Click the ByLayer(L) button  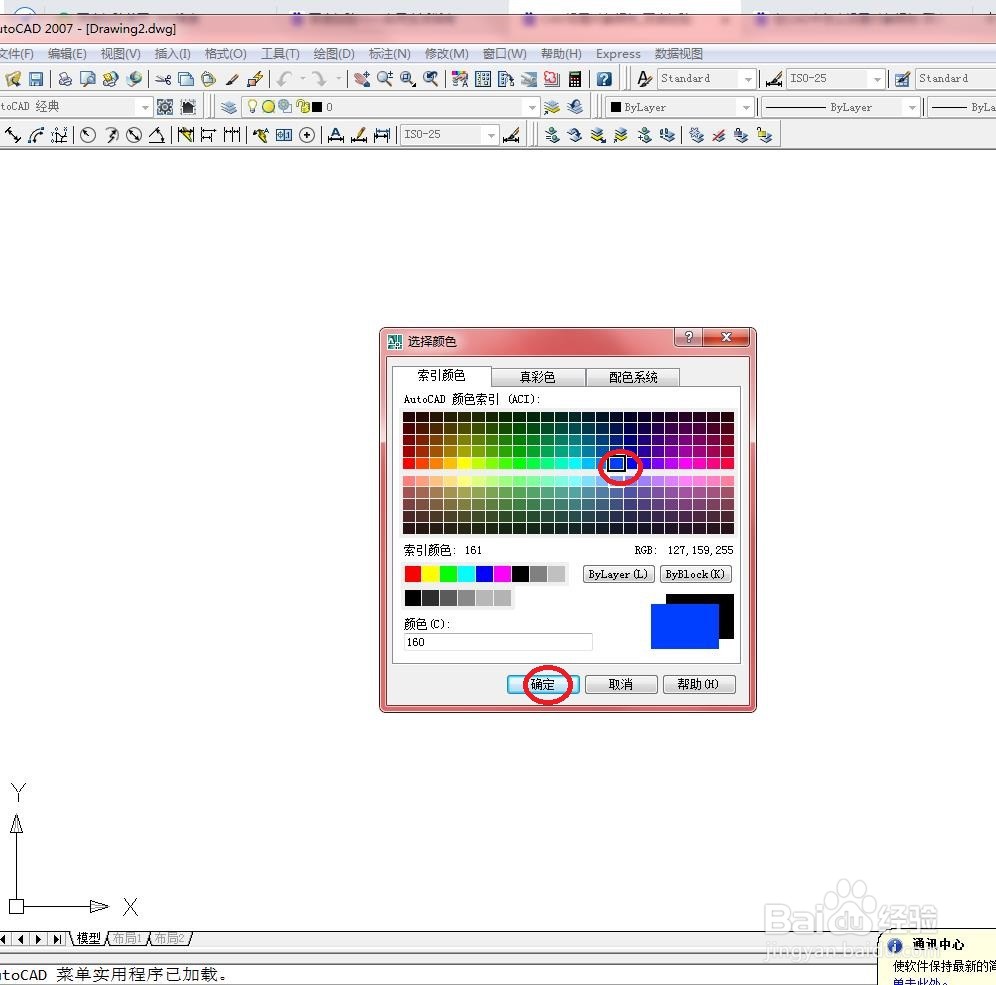617,574
